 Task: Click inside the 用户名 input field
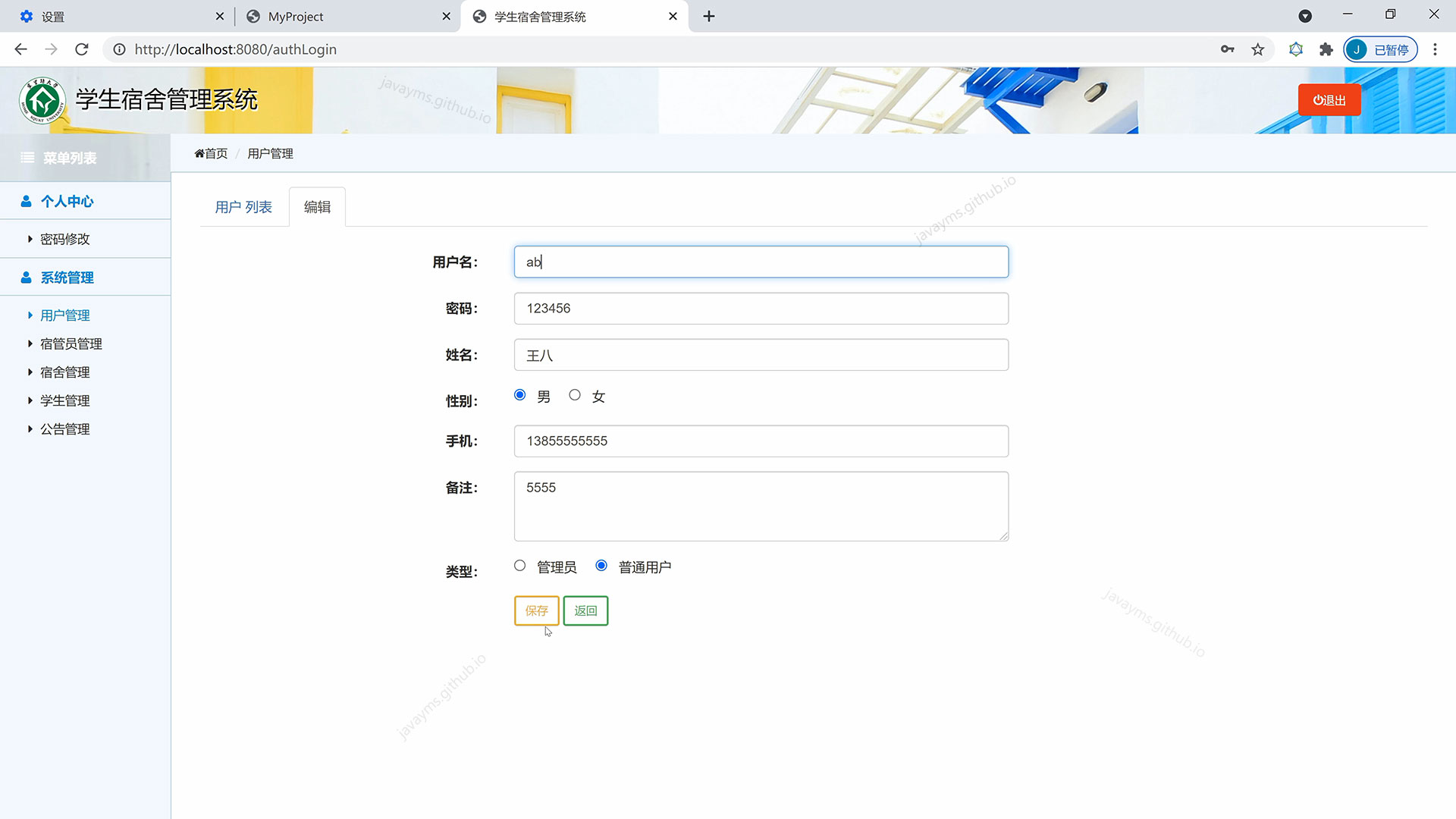pos(761,262)
